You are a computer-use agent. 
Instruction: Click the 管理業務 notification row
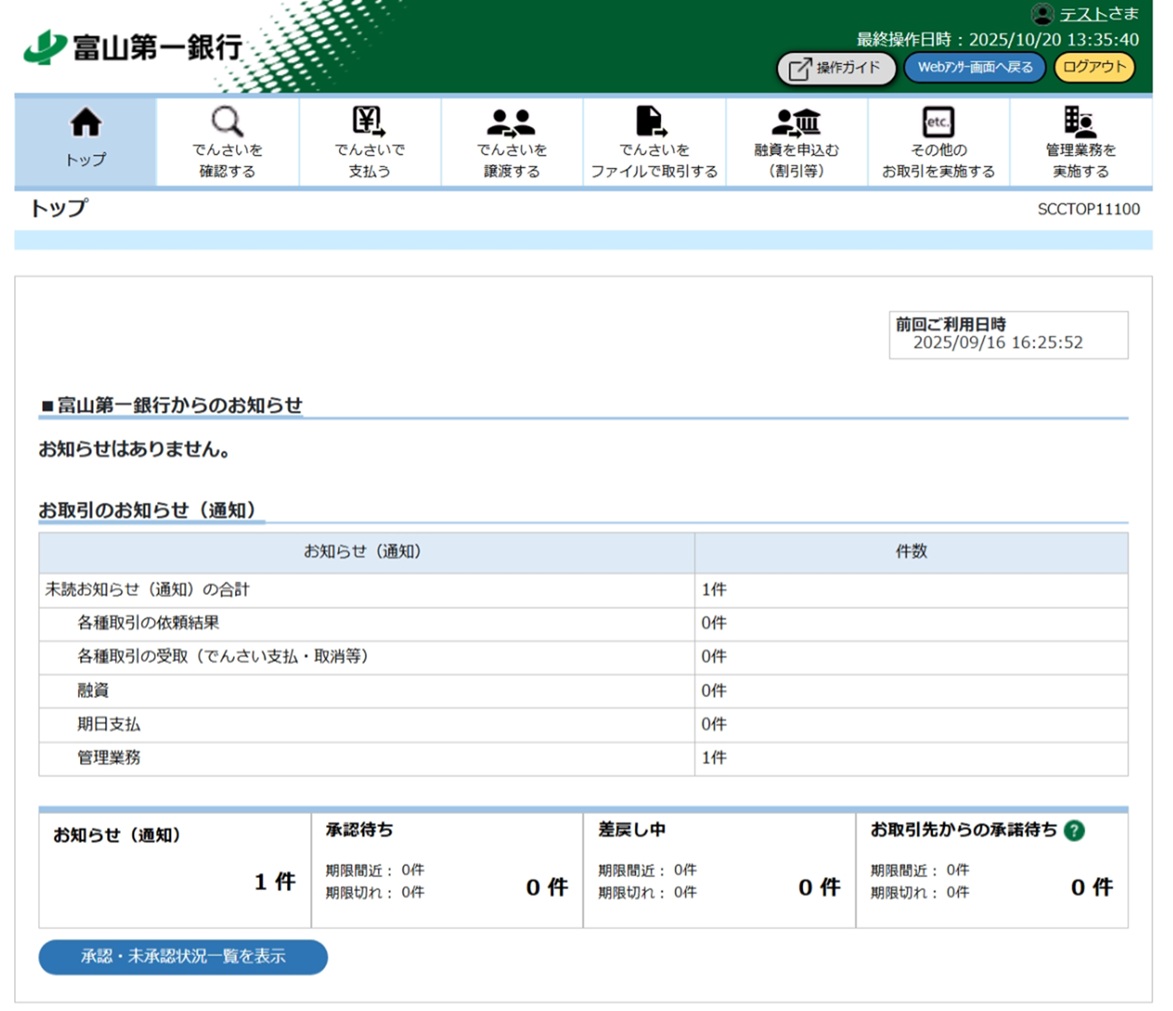click(110, 758)
